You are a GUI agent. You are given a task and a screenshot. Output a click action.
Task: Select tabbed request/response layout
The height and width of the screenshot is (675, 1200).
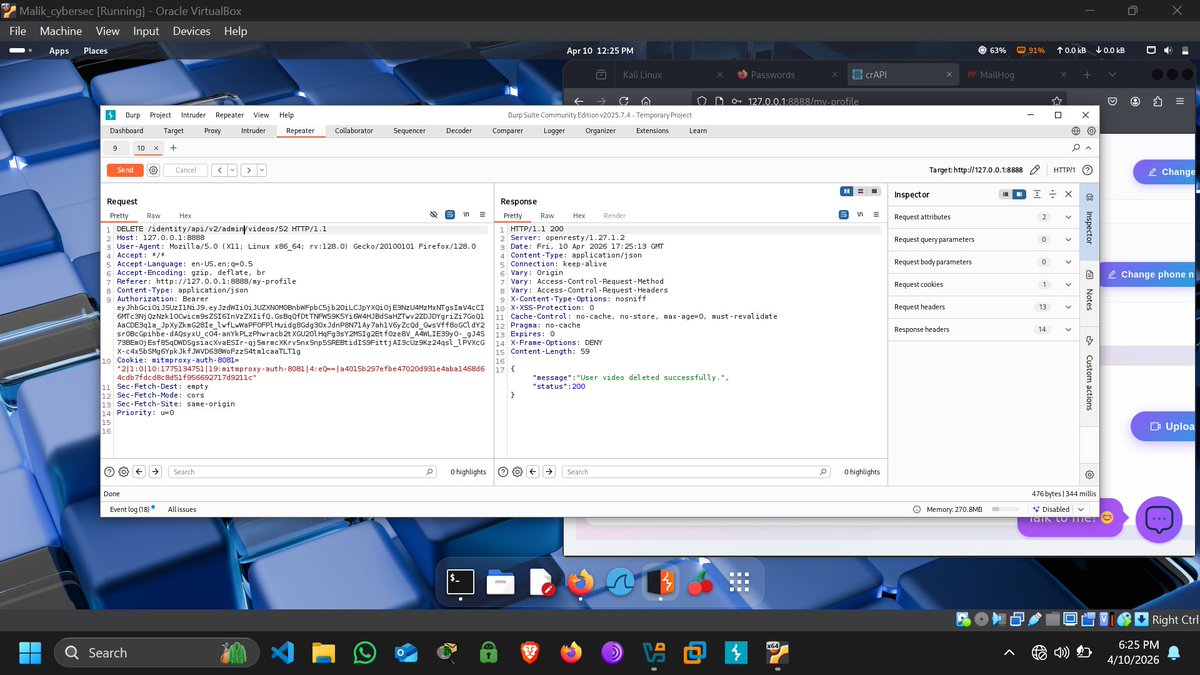tap(874, 190)
